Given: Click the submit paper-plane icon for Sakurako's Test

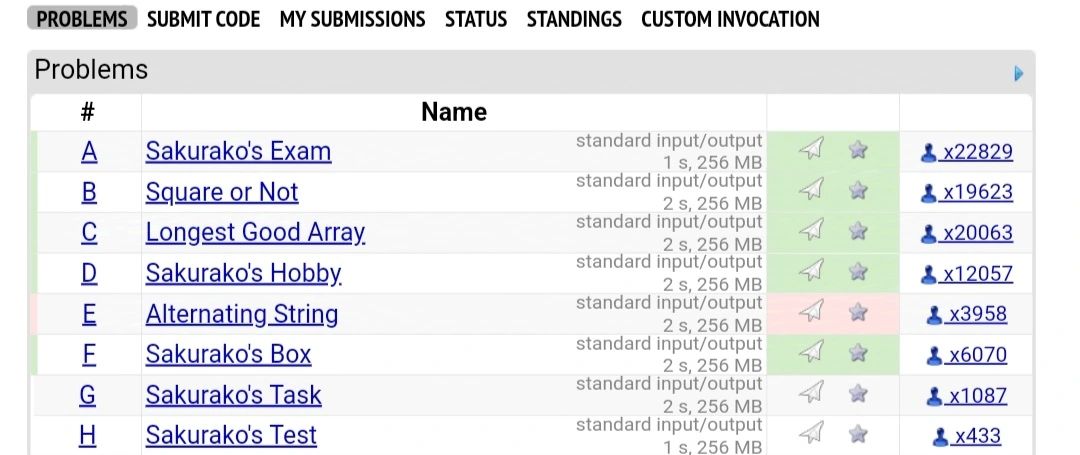Looking at the screenshot, I should pos(811,433).
